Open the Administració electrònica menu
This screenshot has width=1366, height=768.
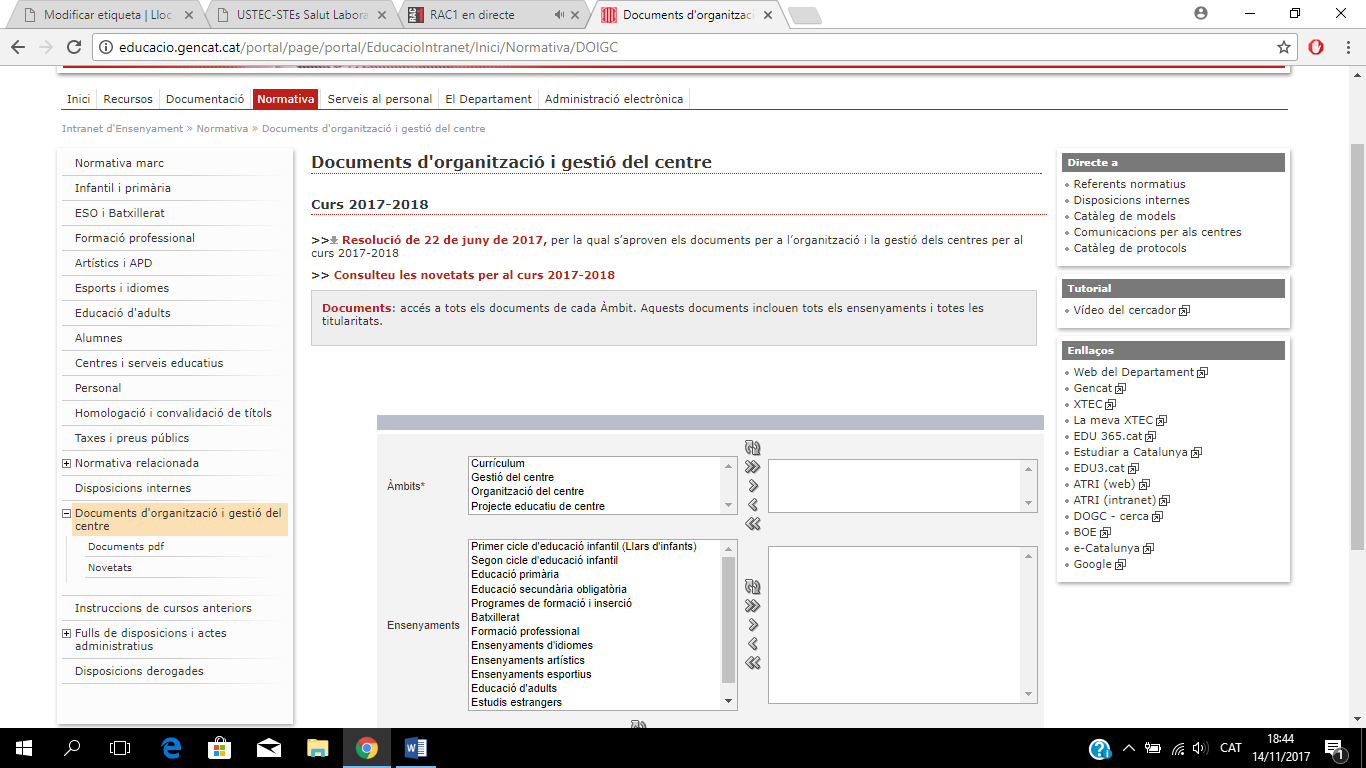click(x=614, y=99)
